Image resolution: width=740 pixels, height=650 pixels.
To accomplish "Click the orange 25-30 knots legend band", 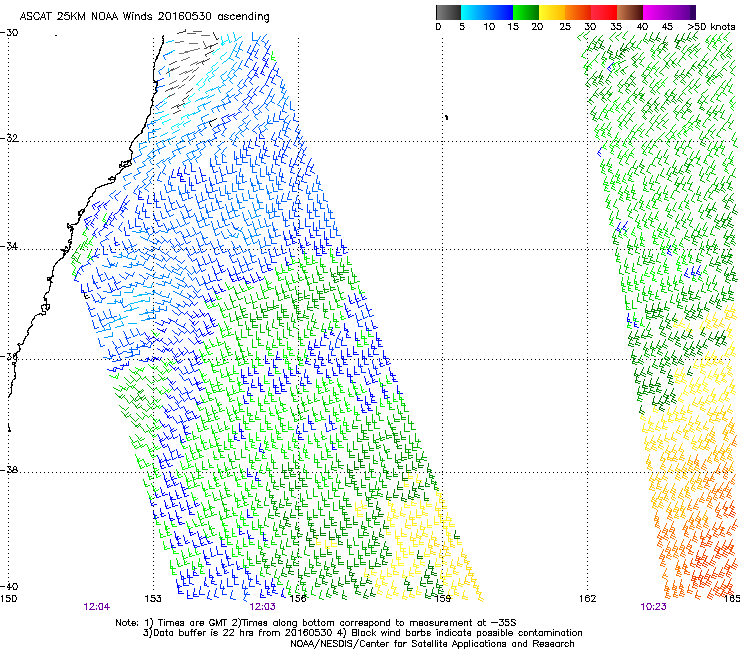I will [578, 12].
